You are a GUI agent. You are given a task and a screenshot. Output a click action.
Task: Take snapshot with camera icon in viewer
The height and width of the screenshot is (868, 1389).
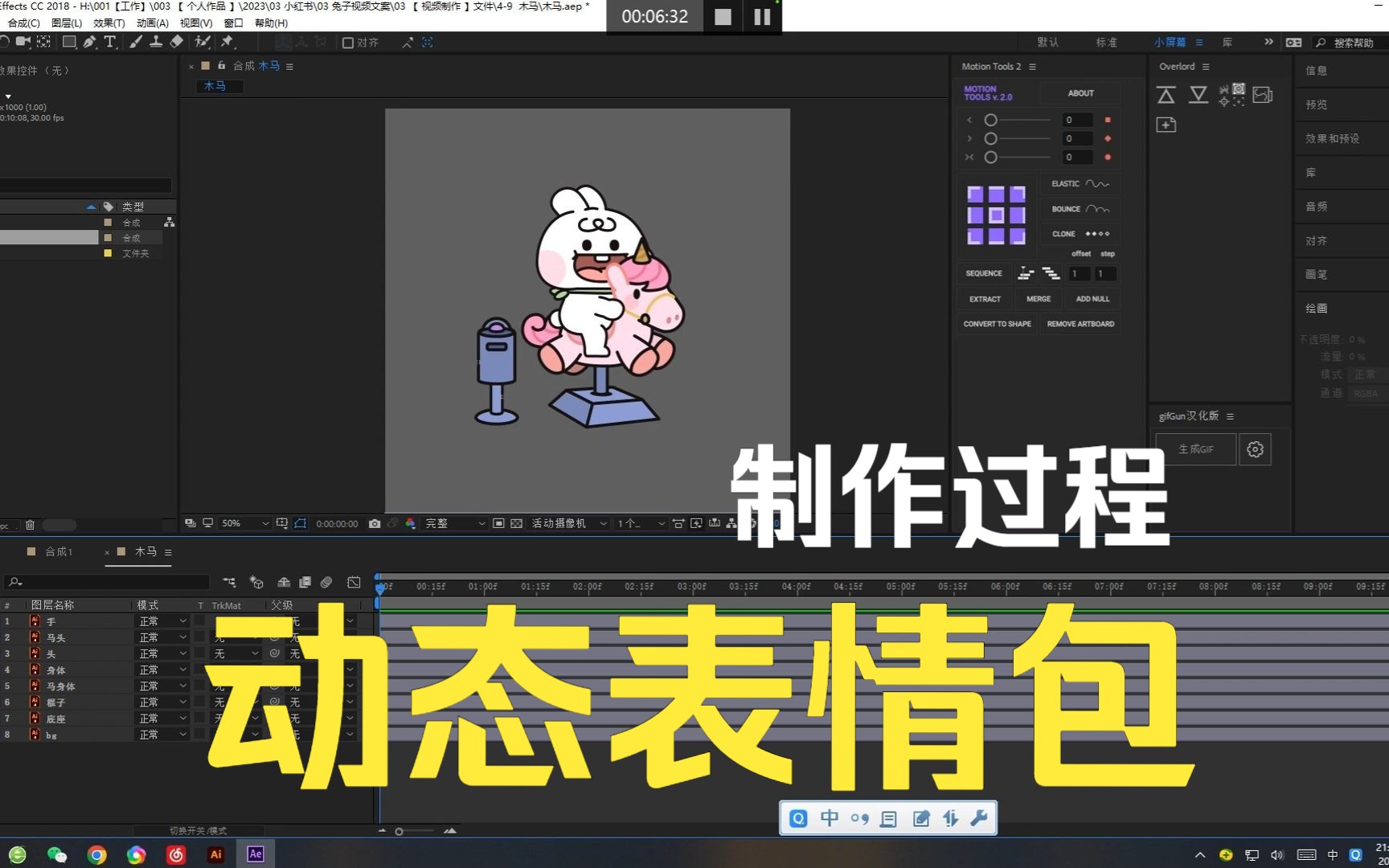[x=375, y=523]
